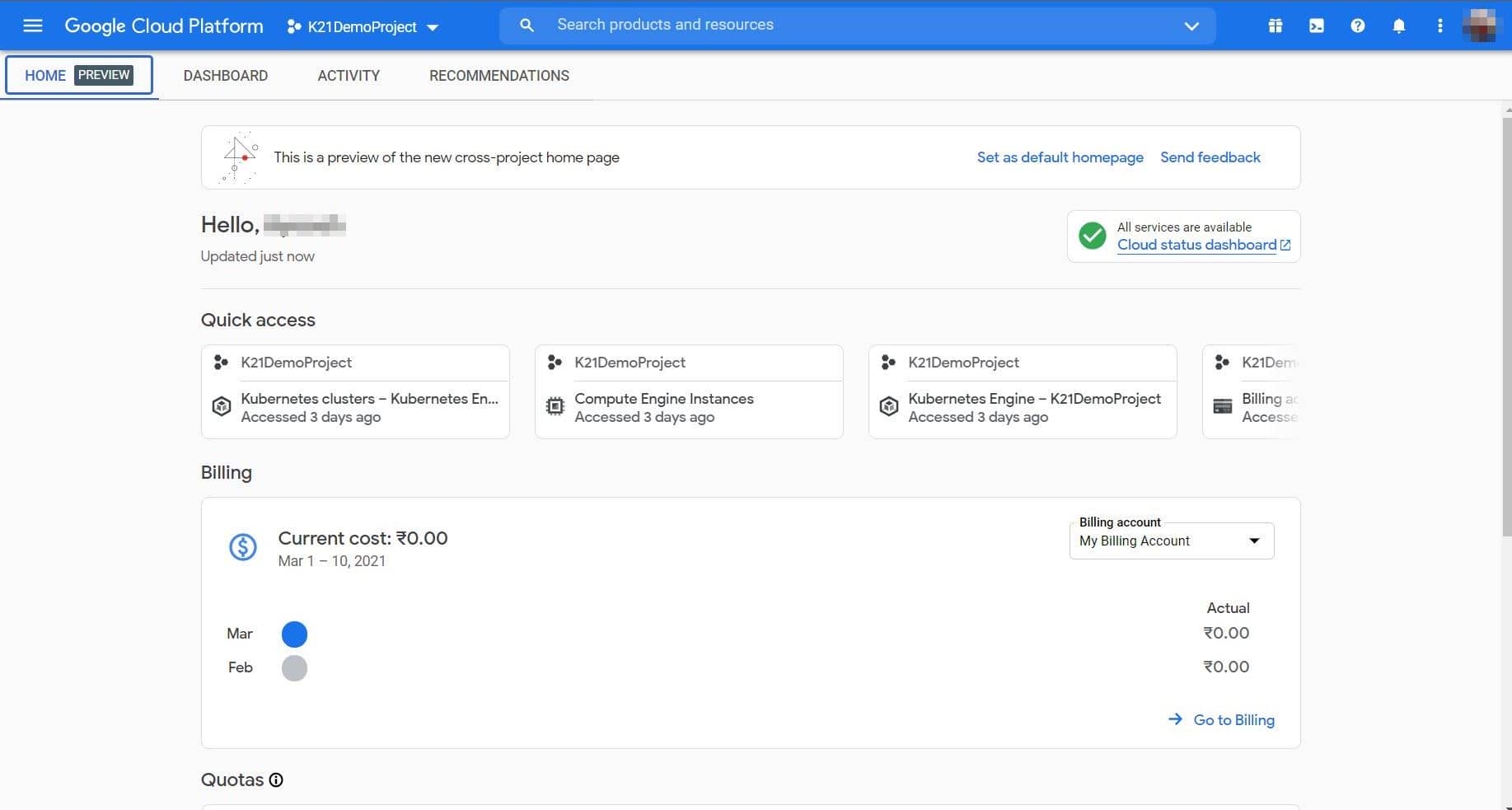Click inside the search products field
This screenshot has height=810, width=1512.
pos(742,24)
